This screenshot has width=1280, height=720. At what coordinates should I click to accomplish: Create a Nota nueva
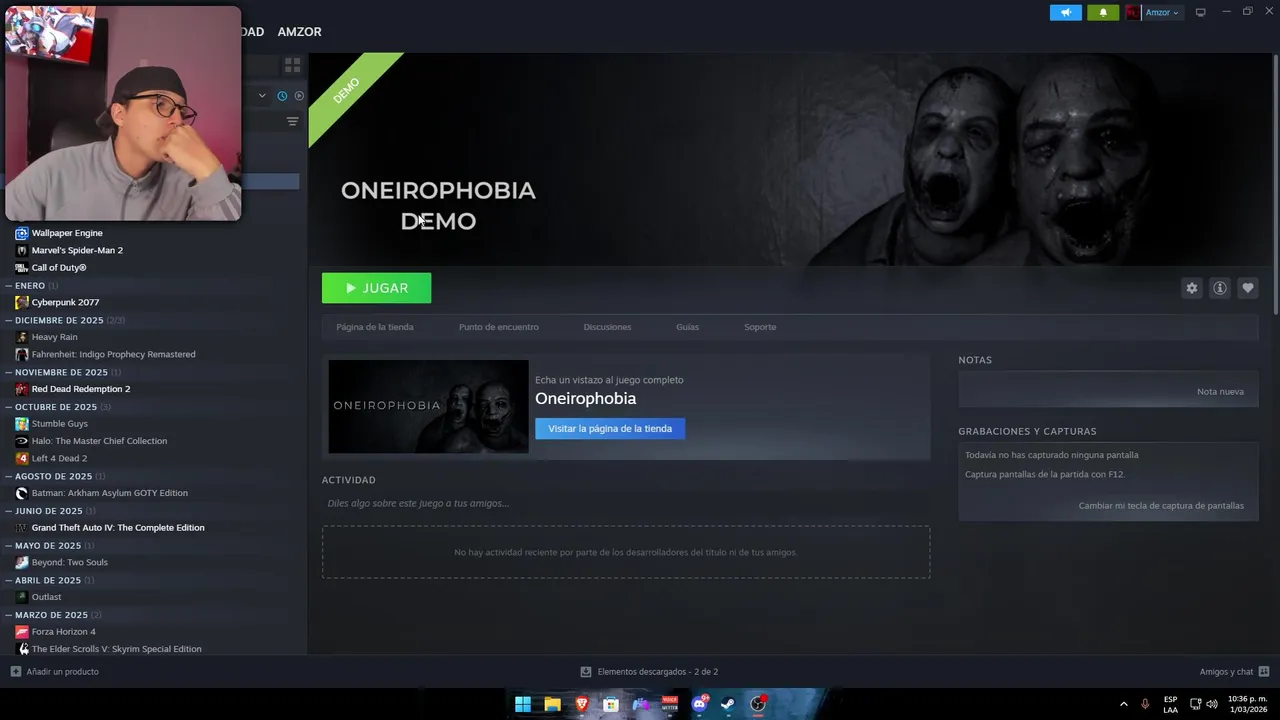(x=1220, y=391)
